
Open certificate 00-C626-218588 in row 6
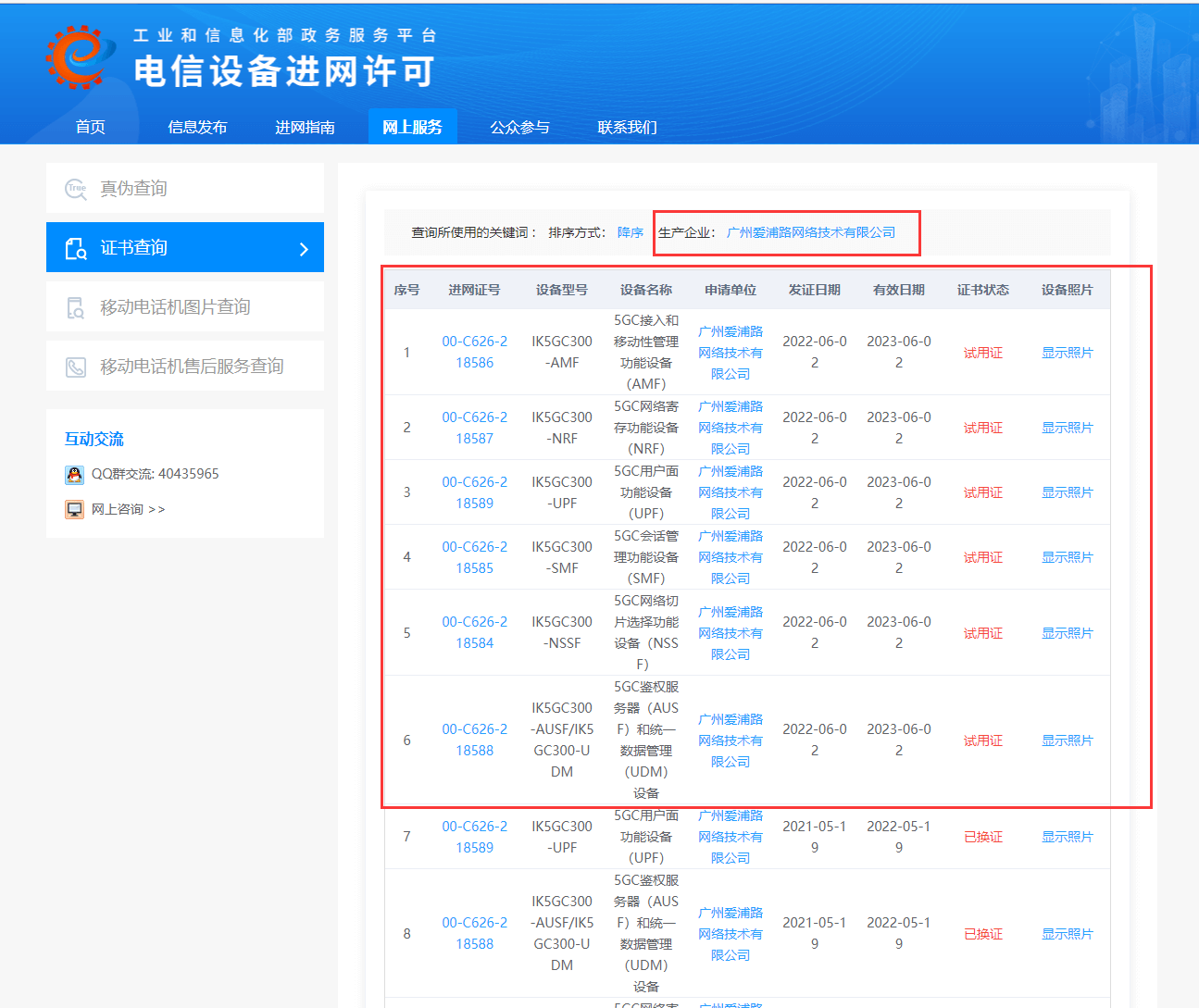(x=474, y=740)
